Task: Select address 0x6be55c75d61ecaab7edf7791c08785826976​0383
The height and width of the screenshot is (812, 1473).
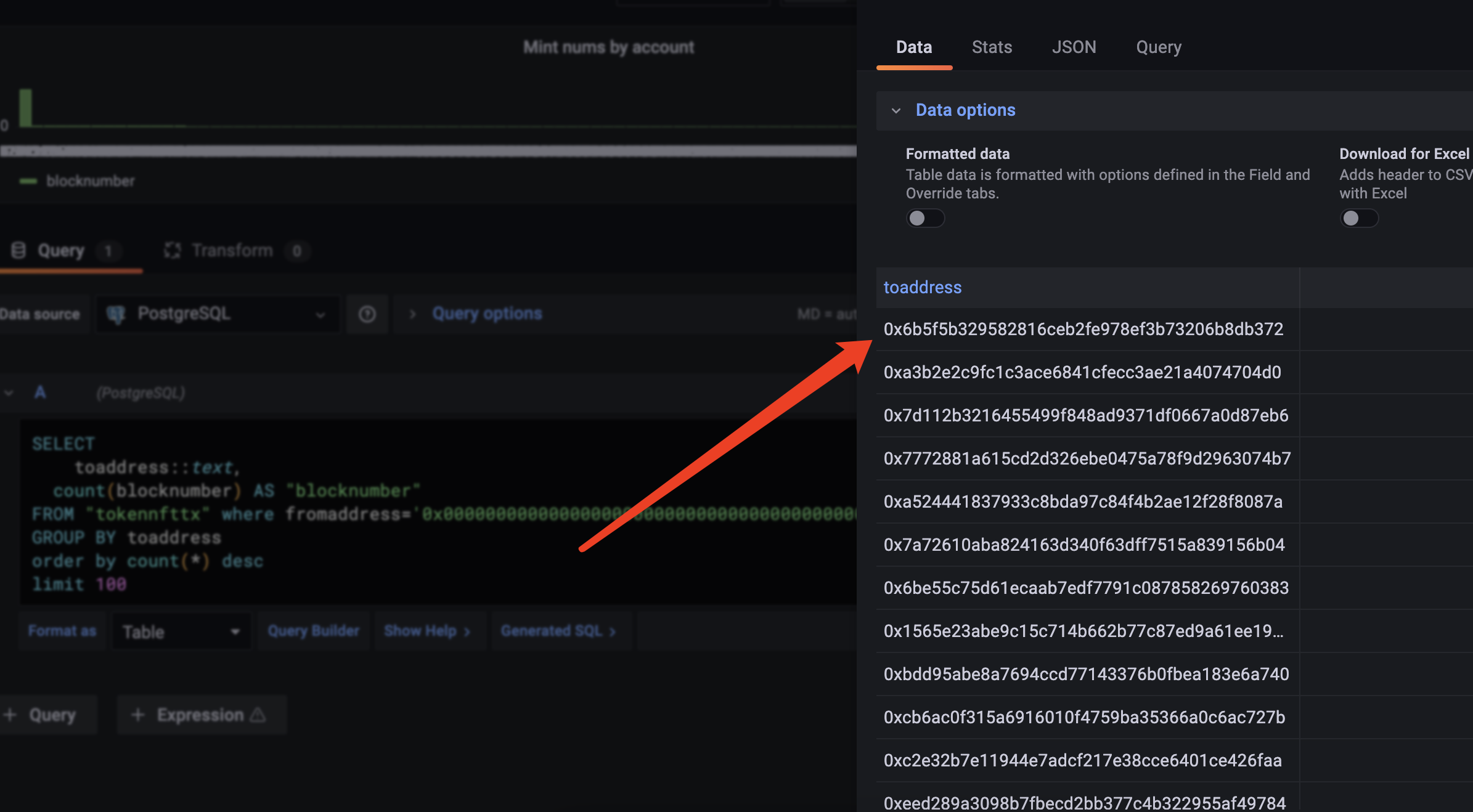Action: coord(1086,588)
